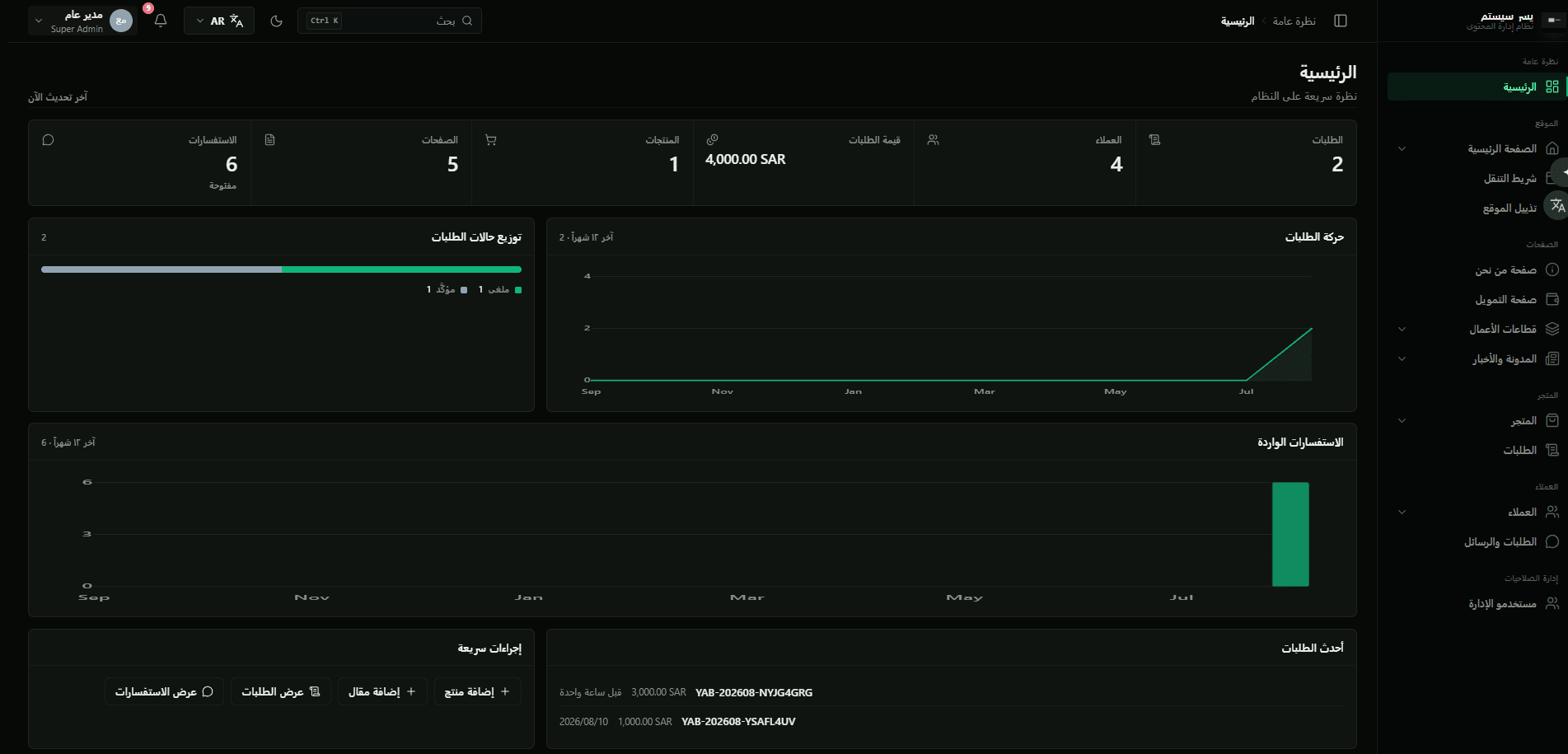1568x754 pixels.
Task: Open المتجر store icon in the sidebar
Action: coord(1552,420)
